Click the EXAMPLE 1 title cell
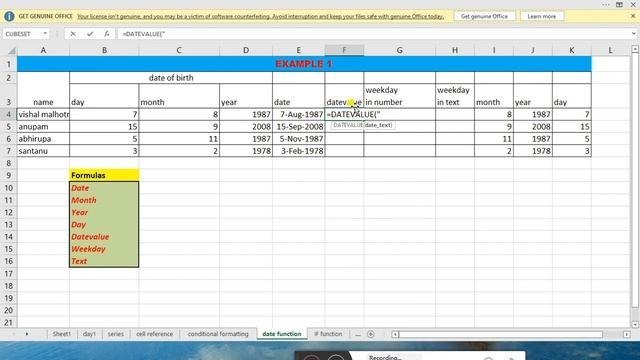Viewport: 640px width, 360px height. (304, 64)
